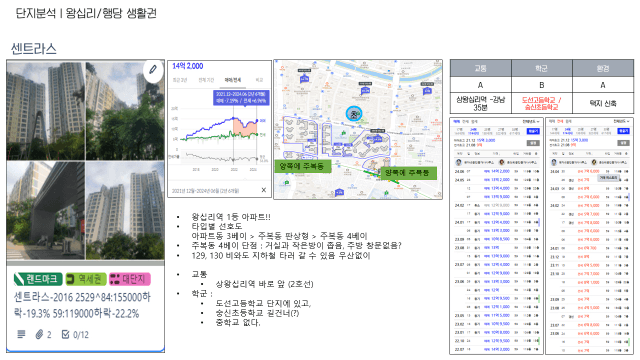Click the 택지 신축 cell
Screen dimensions: 640x360
(x=603, y=103)
